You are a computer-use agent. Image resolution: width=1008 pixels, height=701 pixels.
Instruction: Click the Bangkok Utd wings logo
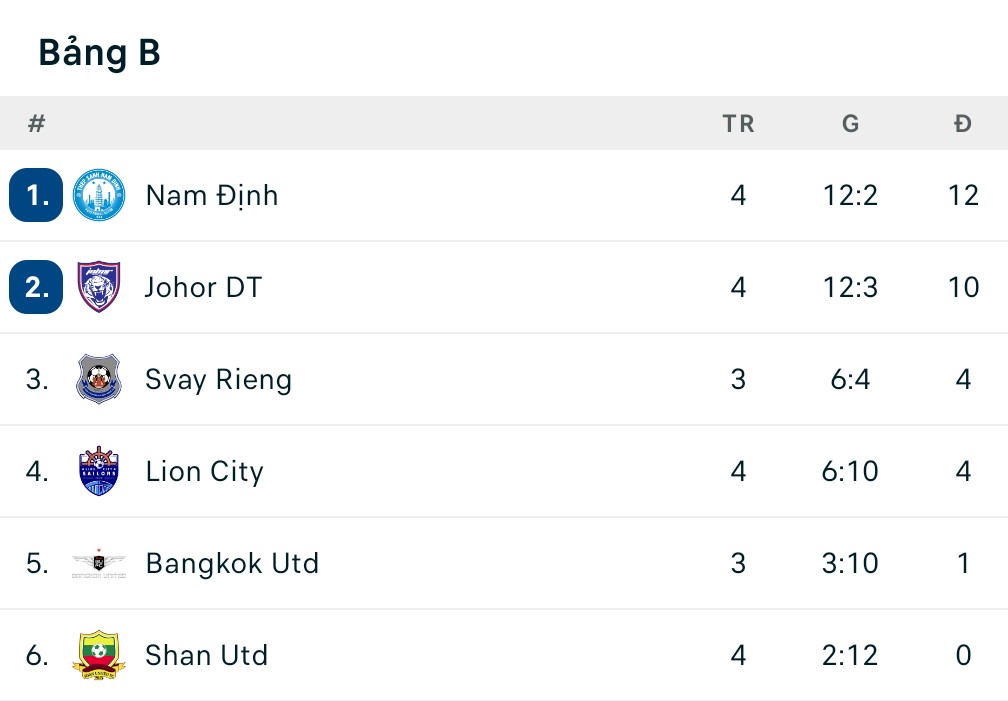click(99, 563)
